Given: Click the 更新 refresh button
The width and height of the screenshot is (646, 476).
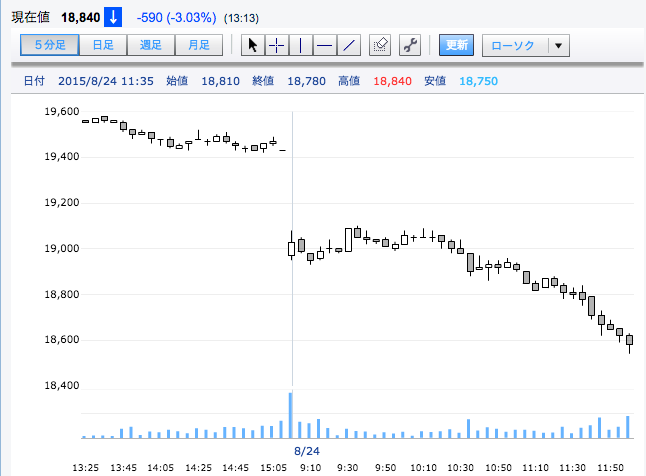Looking at the screenshot, I should [x=456, y=45].
